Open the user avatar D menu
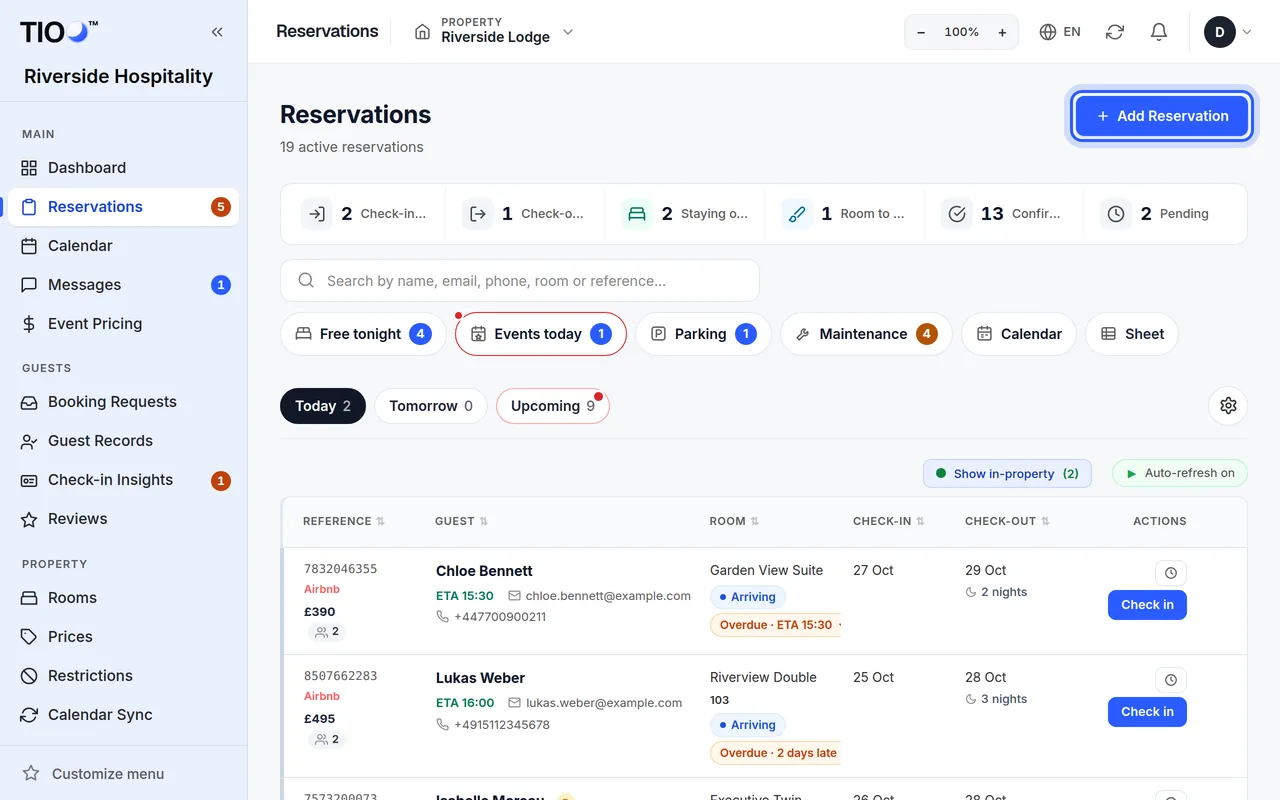This screenshot has height=800, width=1280. point(1228,32)
